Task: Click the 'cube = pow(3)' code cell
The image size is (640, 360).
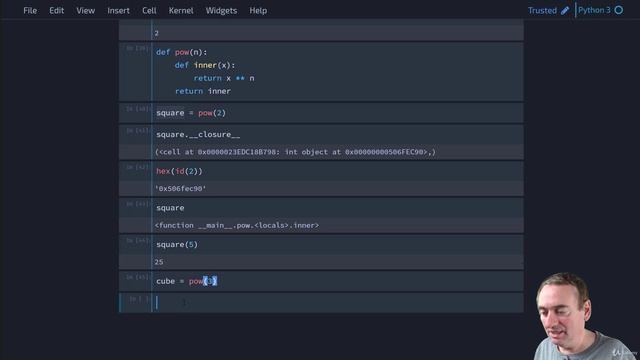Action: [338, 281]
